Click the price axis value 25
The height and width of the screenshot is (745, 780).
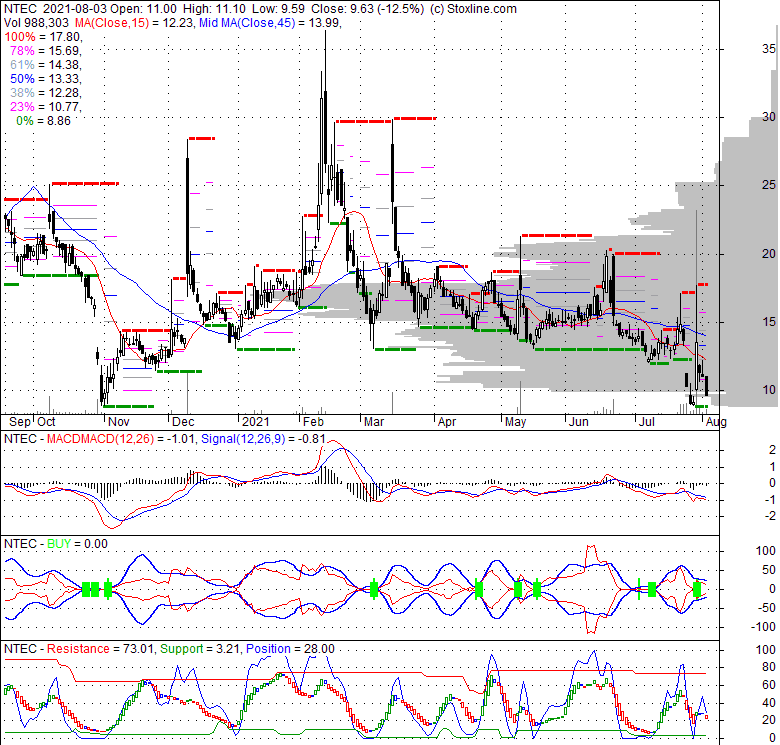(769, 185)
